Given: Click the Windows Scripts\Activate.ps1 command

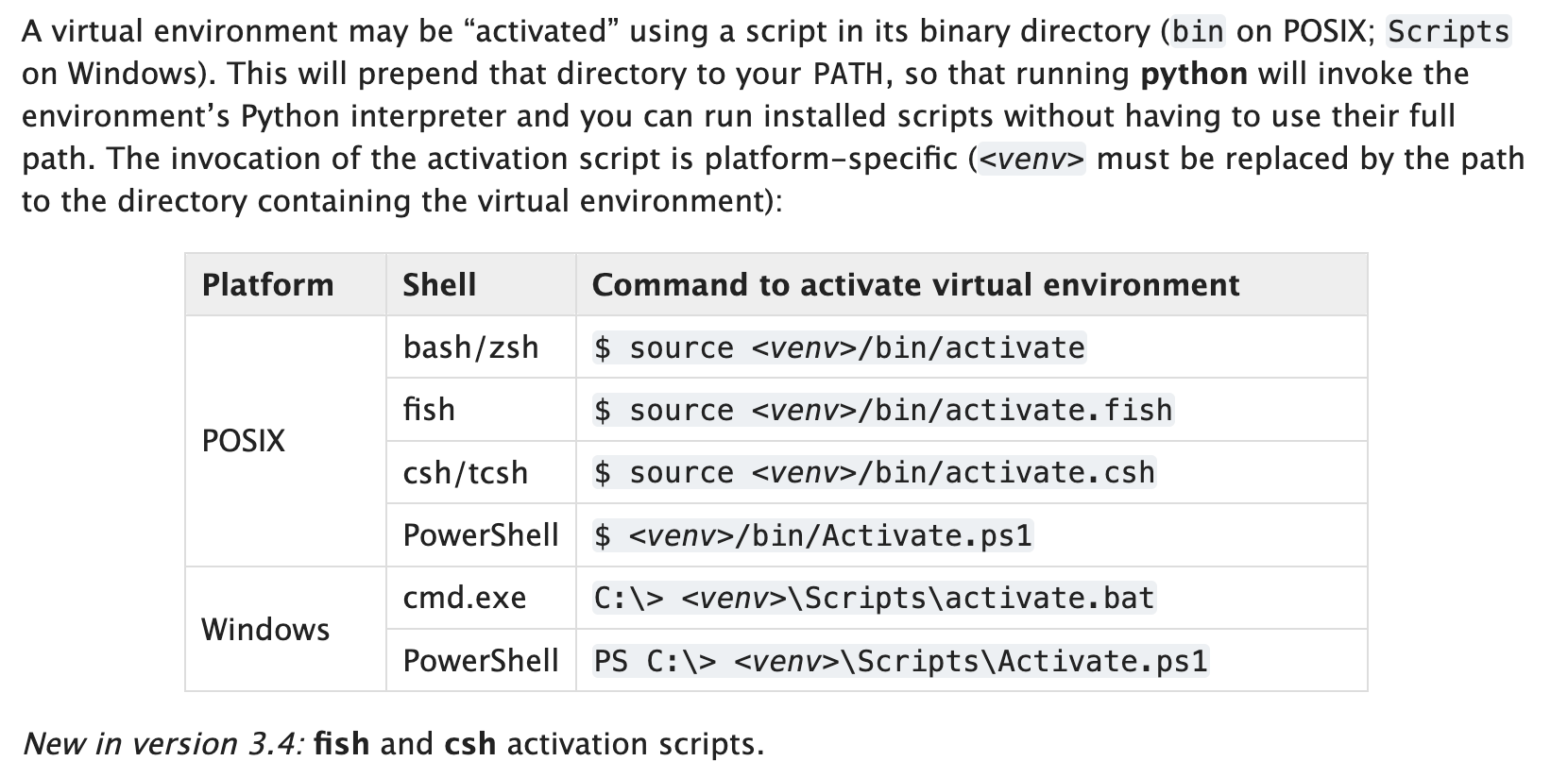Looking at the screenshot, I should click(x=900, y=660).
